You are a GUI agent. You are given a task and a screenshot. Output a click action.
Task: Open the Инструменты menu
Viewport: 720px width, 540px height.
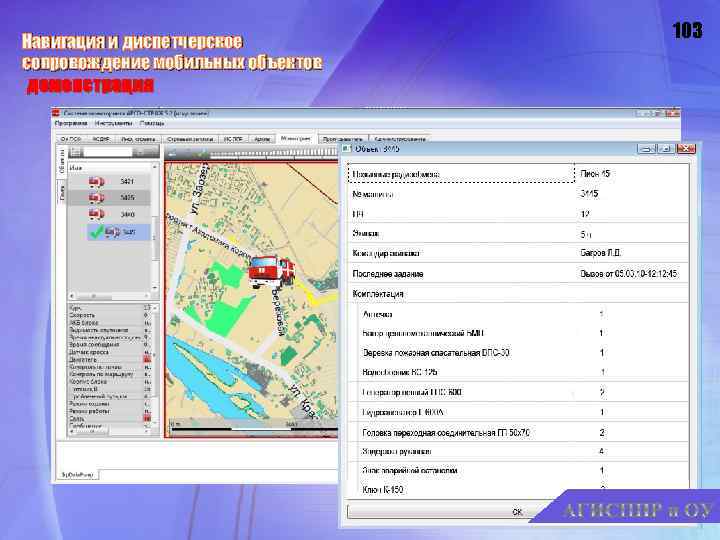tap(113, 124)
